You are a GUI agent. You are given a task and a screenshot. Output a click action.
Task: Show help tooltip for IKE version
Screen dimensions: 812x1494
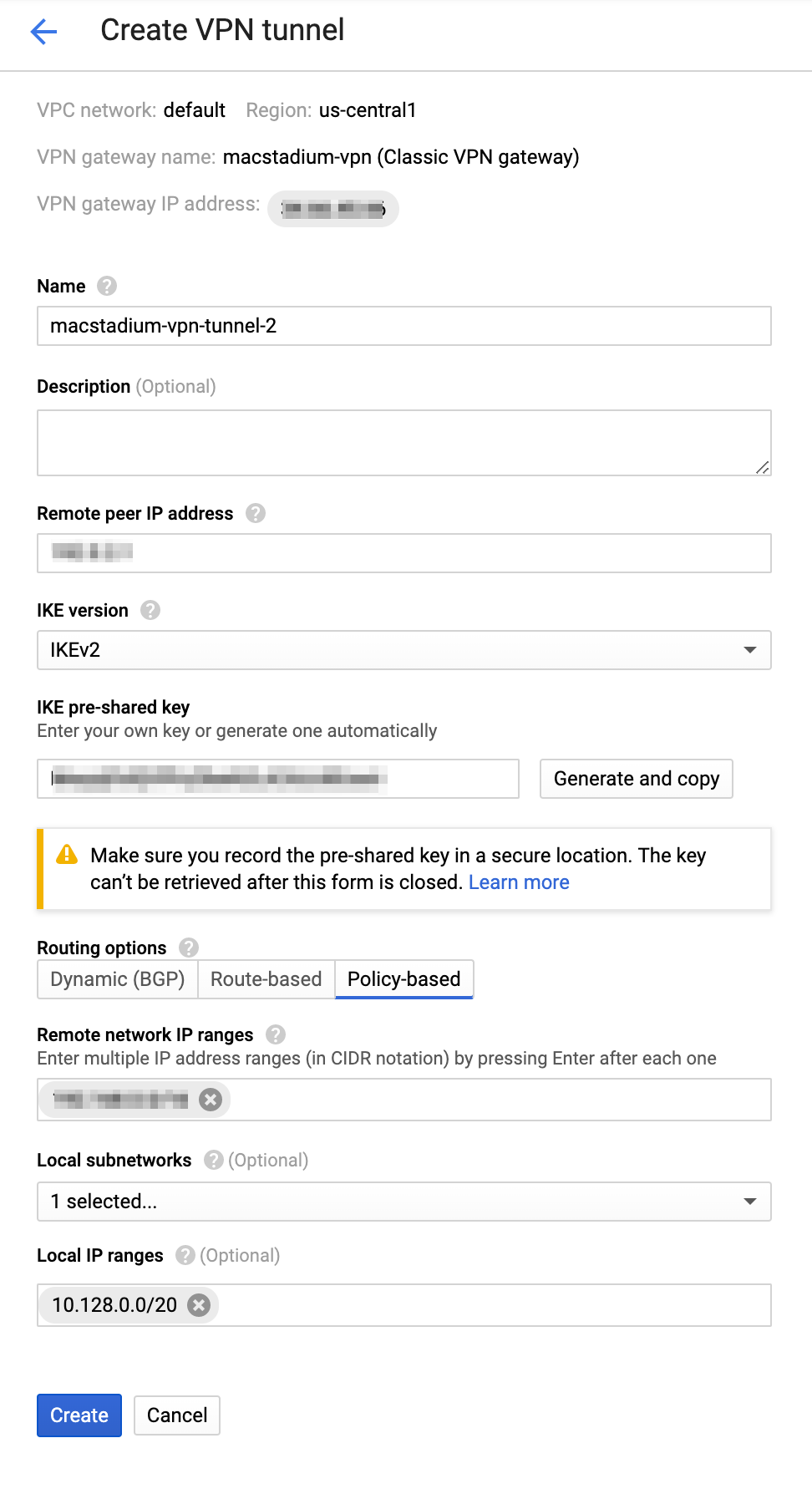pyautogui.click(x=150, y=610)
